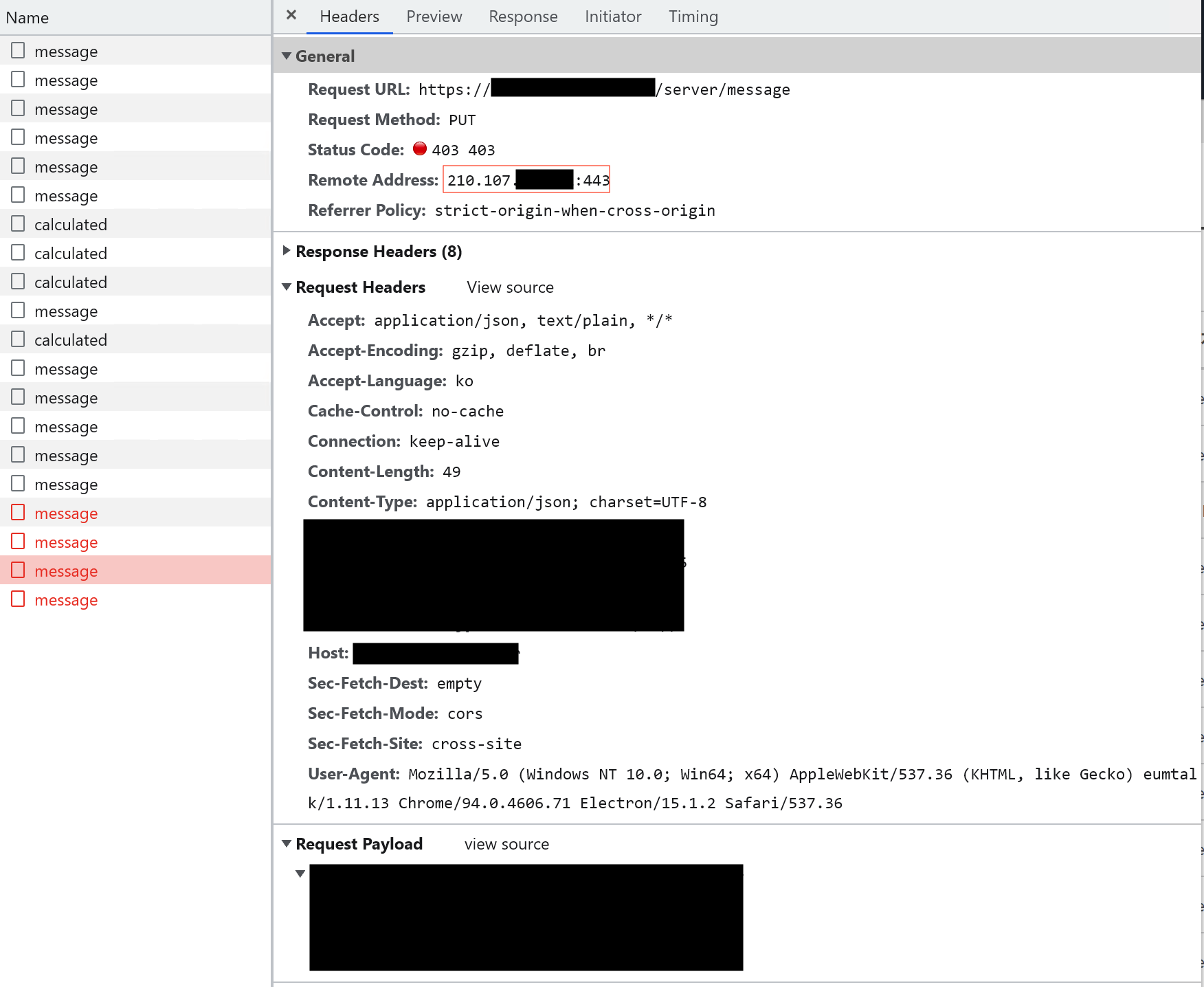Select the first message request row

pyautogui.click(x=135, y=51)
